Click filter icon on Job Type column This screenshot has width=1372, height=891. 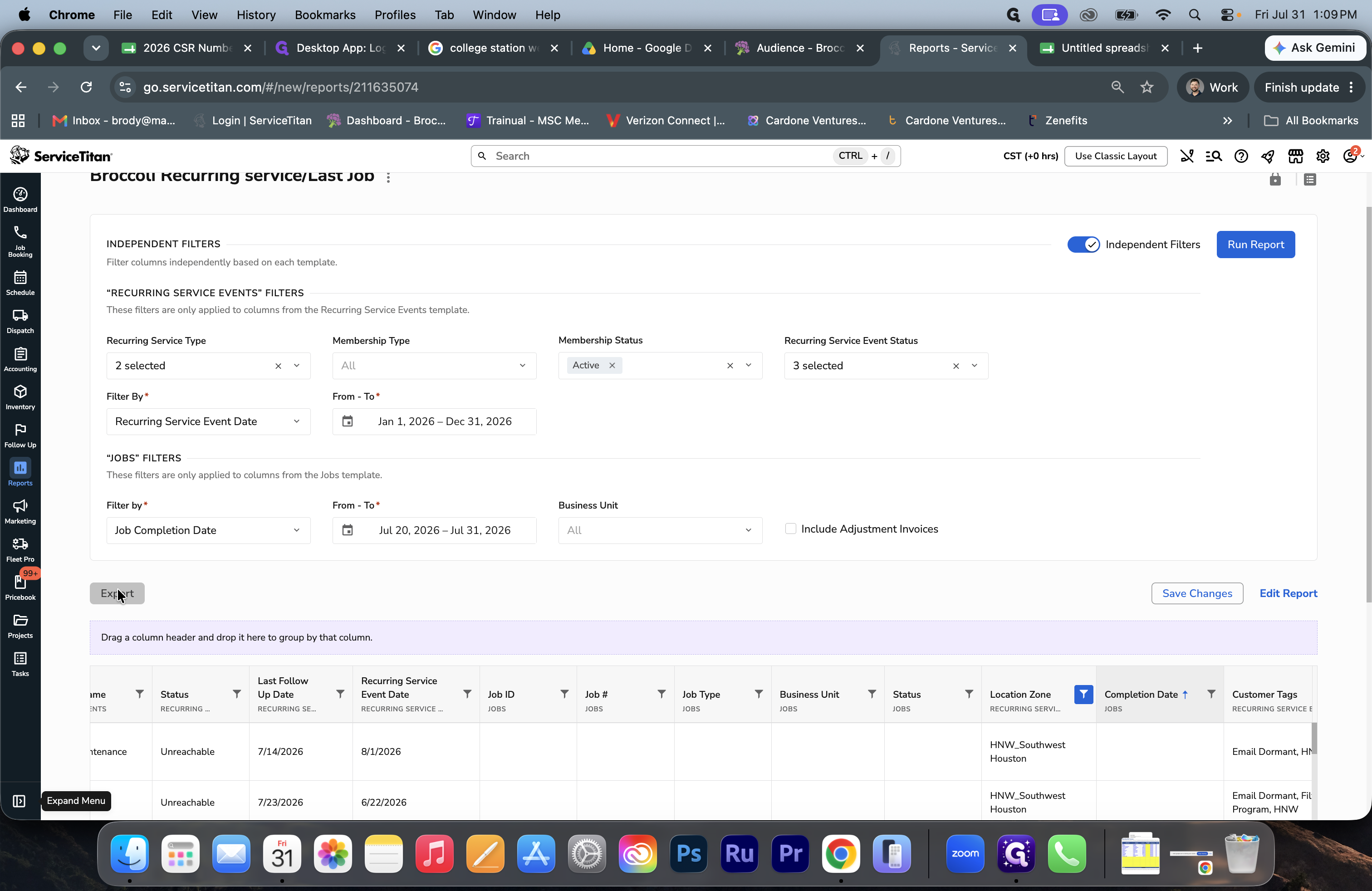tap(759, 694)
